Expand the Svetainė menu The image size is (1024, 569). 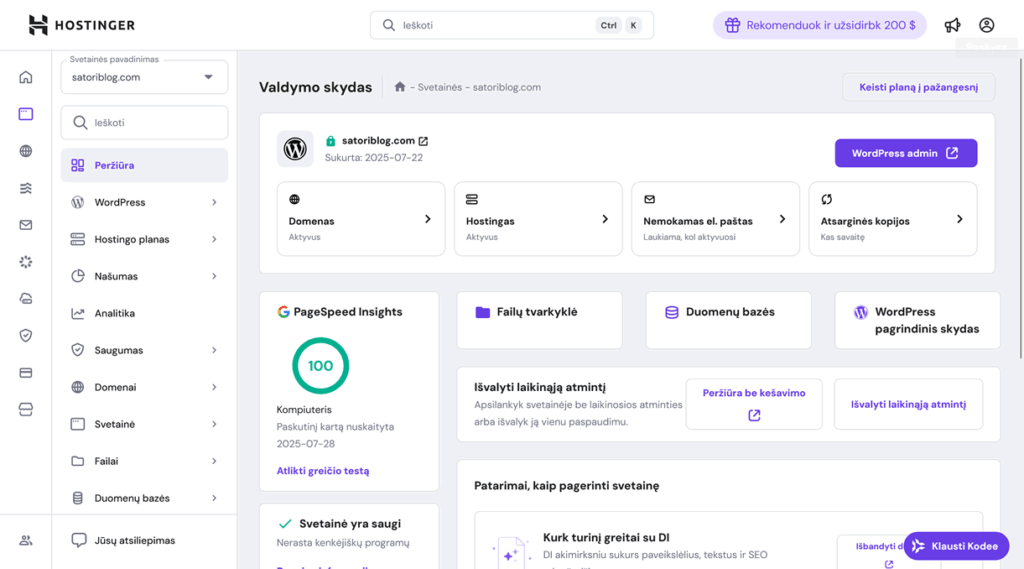pyautogui.click(x=144, y=424)
